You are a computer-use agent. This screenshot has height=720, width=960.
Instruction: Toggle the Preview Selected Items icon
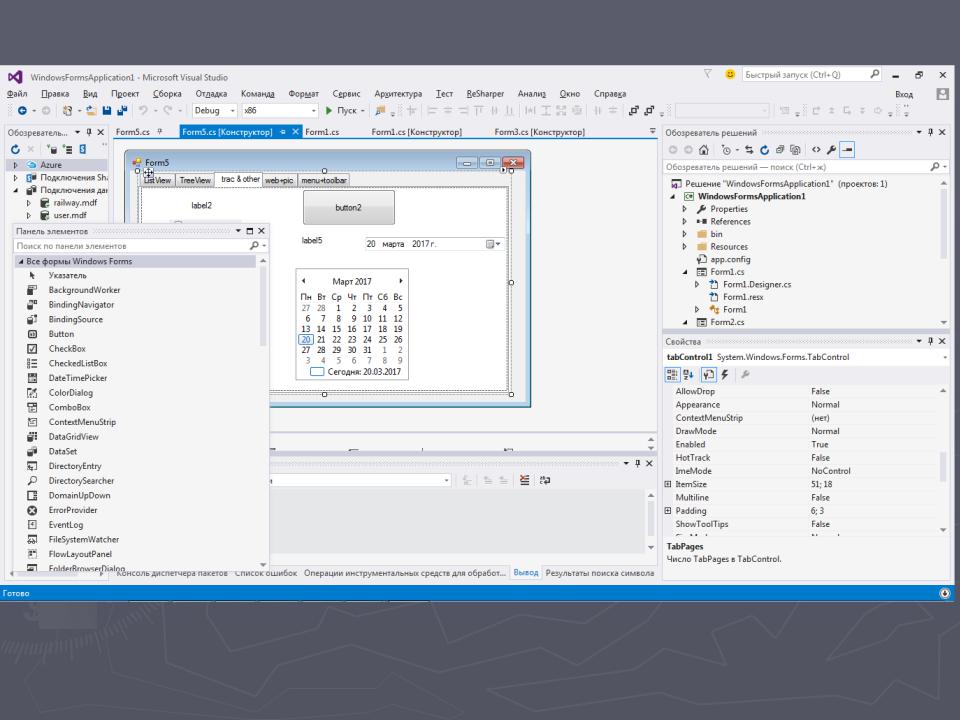click(847, 149)
